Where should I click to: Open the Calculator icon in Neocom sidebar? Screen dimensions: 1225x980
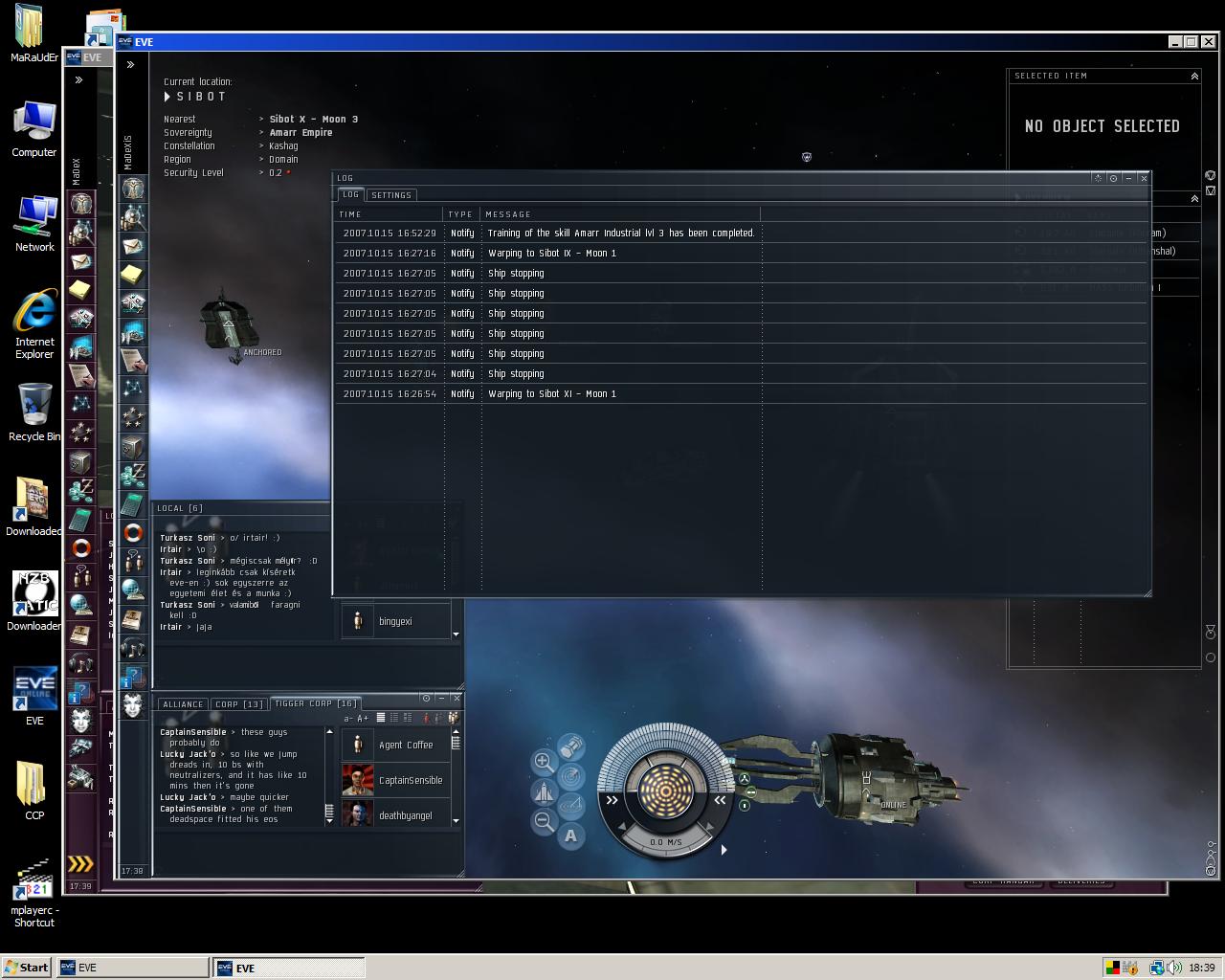(x=133, y=503)
